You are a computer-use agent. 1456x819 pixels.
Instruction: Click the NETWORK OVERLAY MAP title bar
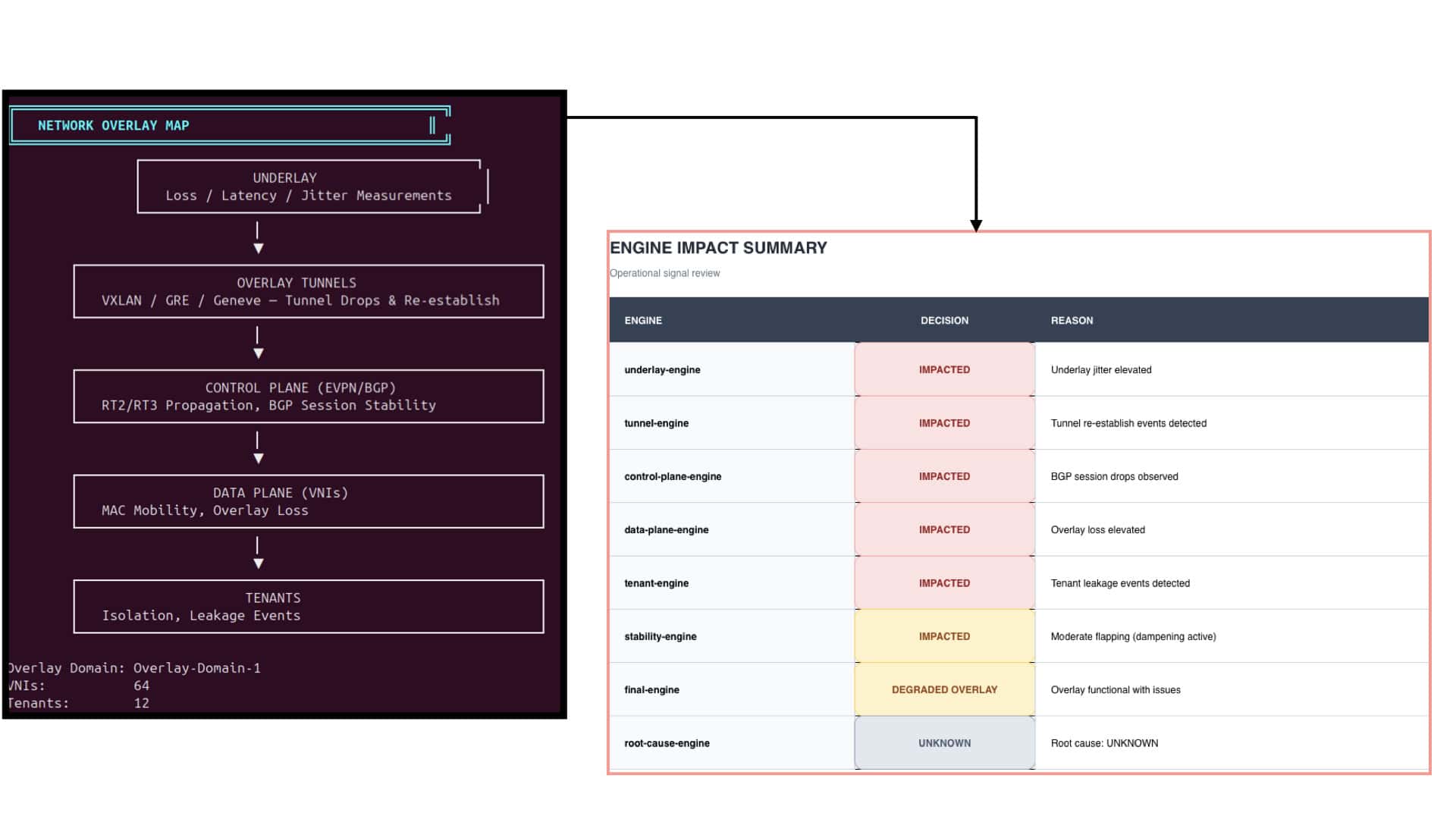point(231,125)
